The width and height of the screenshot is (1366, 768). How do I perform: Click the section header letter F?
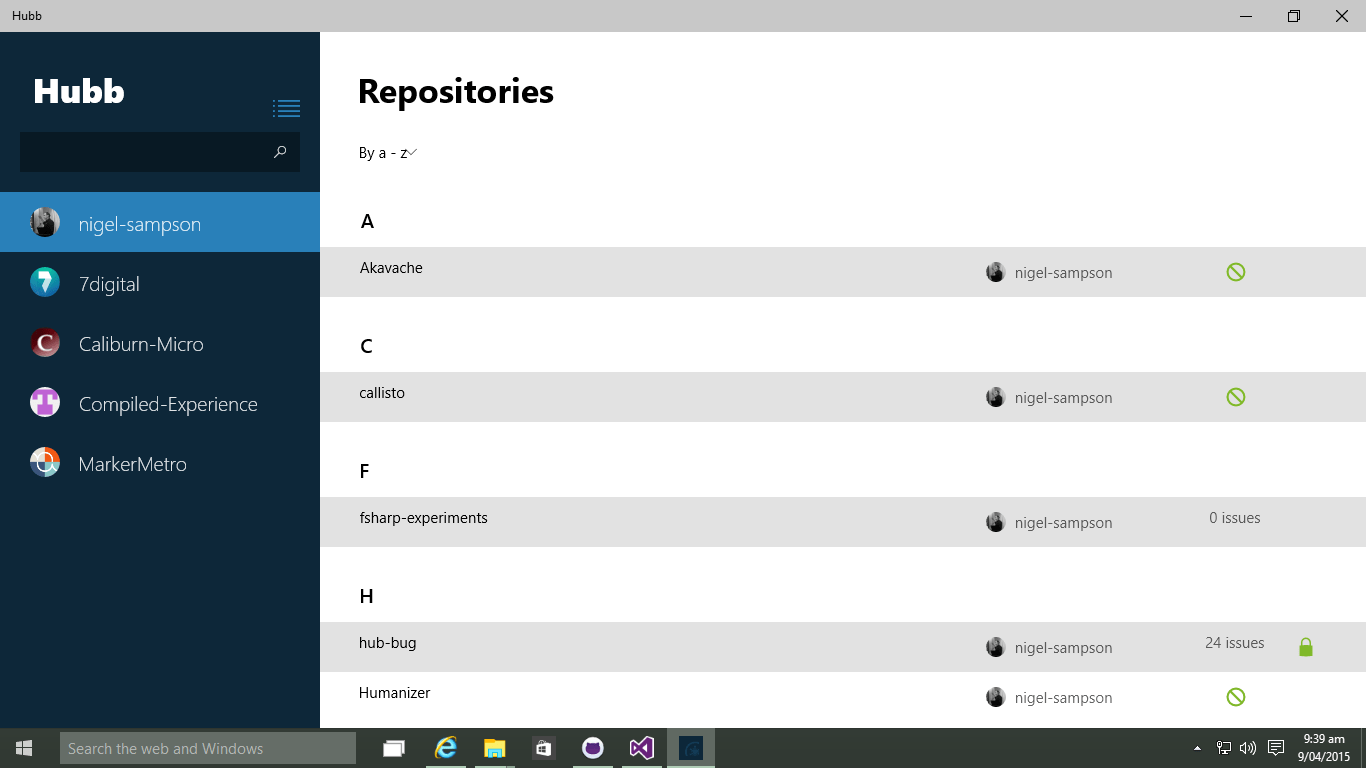tap(365, 472)
